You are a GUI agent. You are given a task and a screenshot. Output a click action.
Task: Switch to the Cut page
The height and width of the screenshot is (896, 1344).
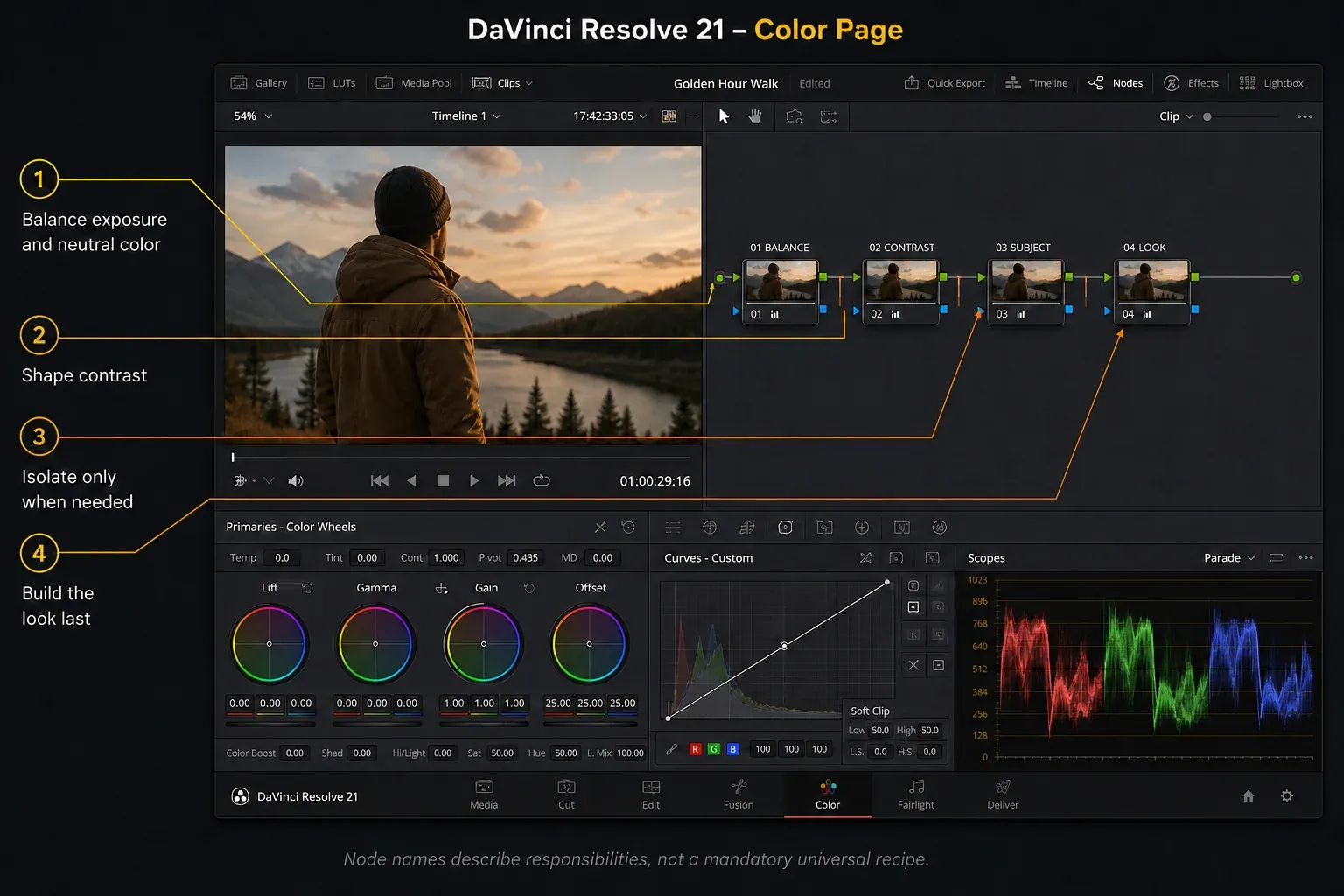pyautogui.click(x=566, y=795)
